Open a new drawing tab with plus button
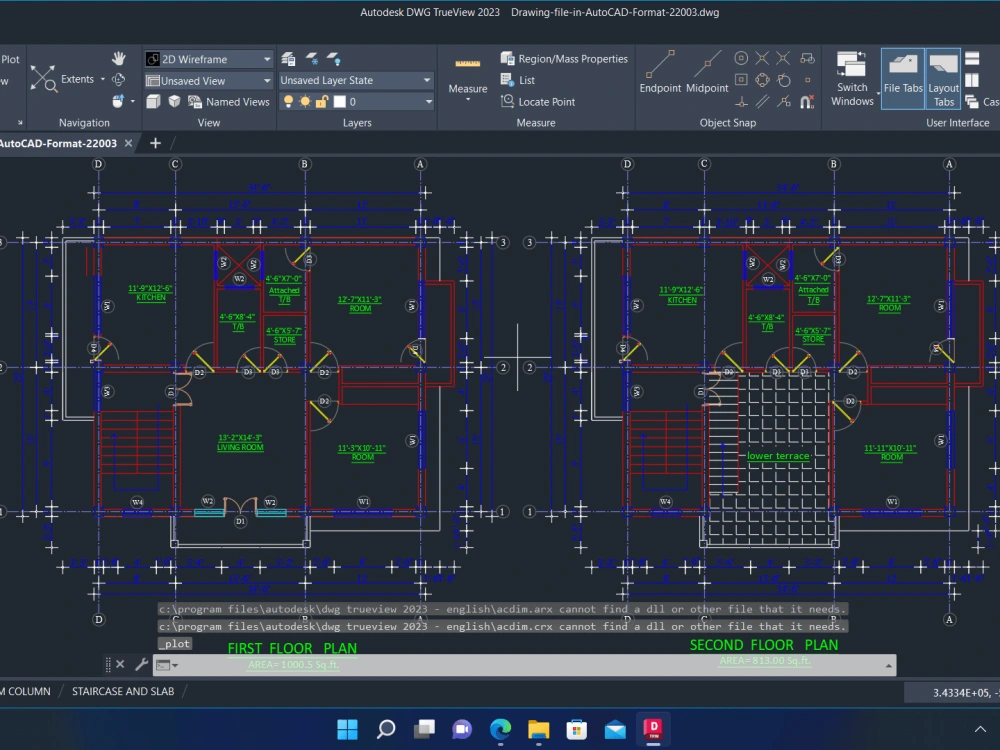 155,143
